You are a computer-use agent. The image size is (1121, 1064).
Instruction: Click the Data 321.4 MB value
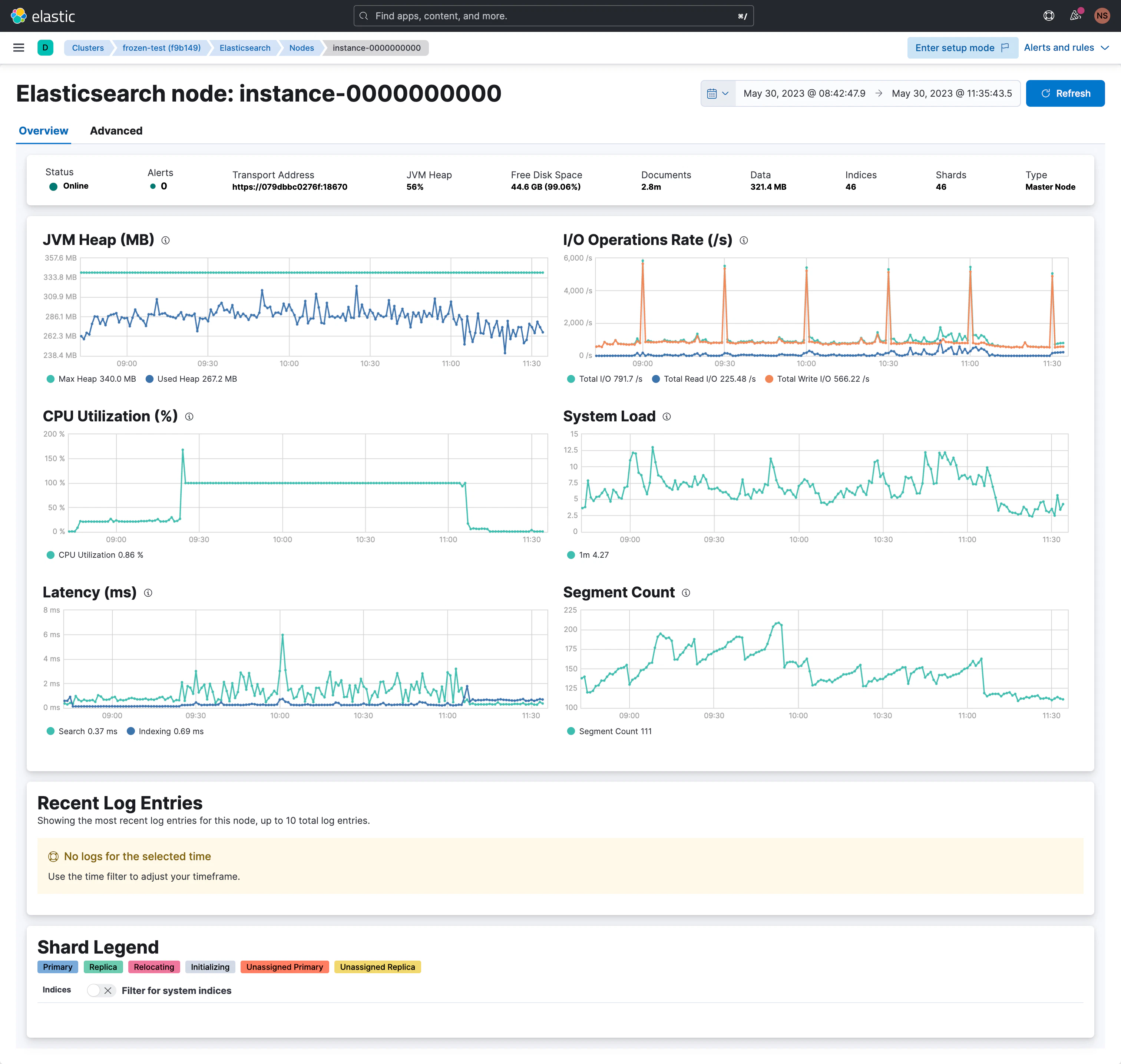click(769, 187)
